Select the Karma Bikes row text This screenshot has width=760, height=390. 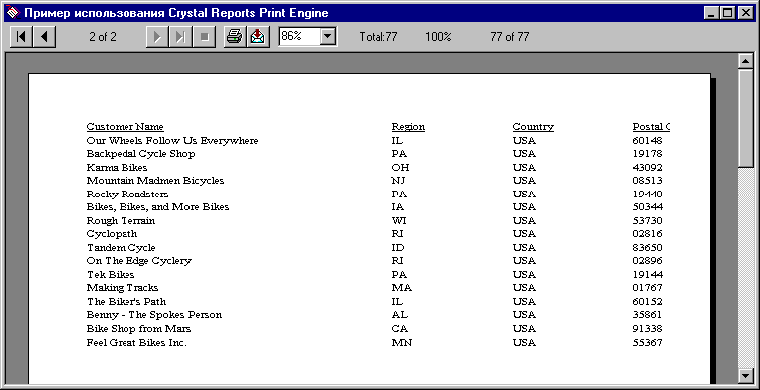point(117,168)
